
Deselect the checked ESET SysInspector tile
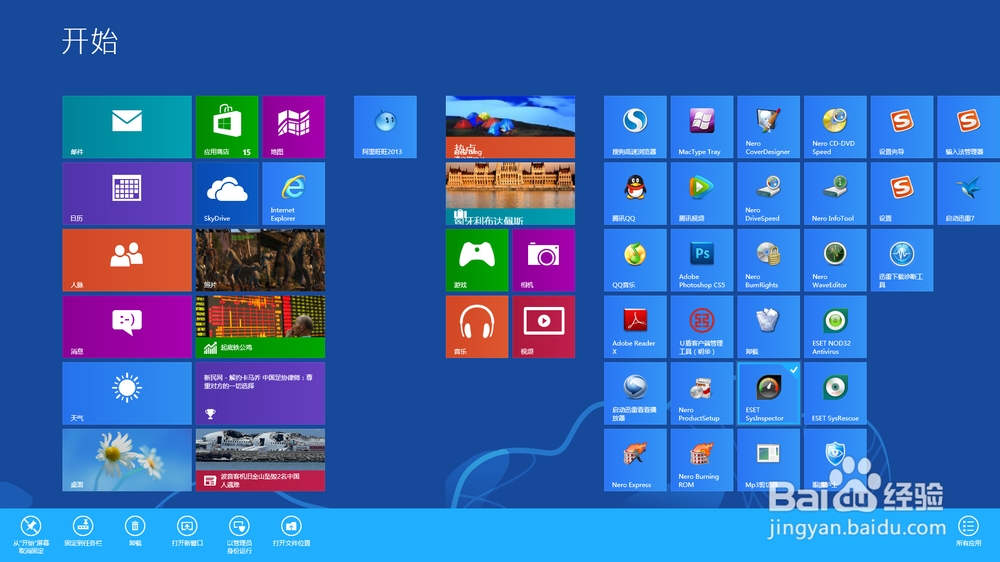coord(768,394)
